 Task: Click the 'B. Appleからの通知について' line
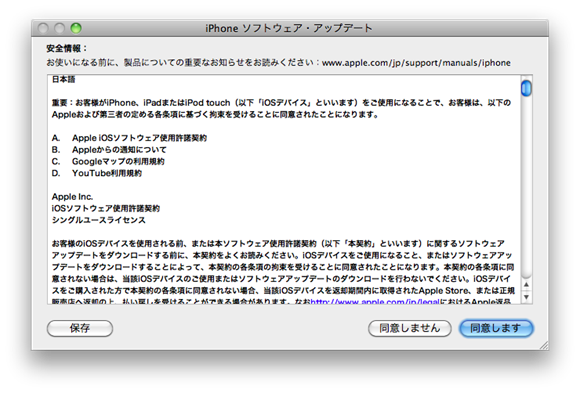coord(109,150)
